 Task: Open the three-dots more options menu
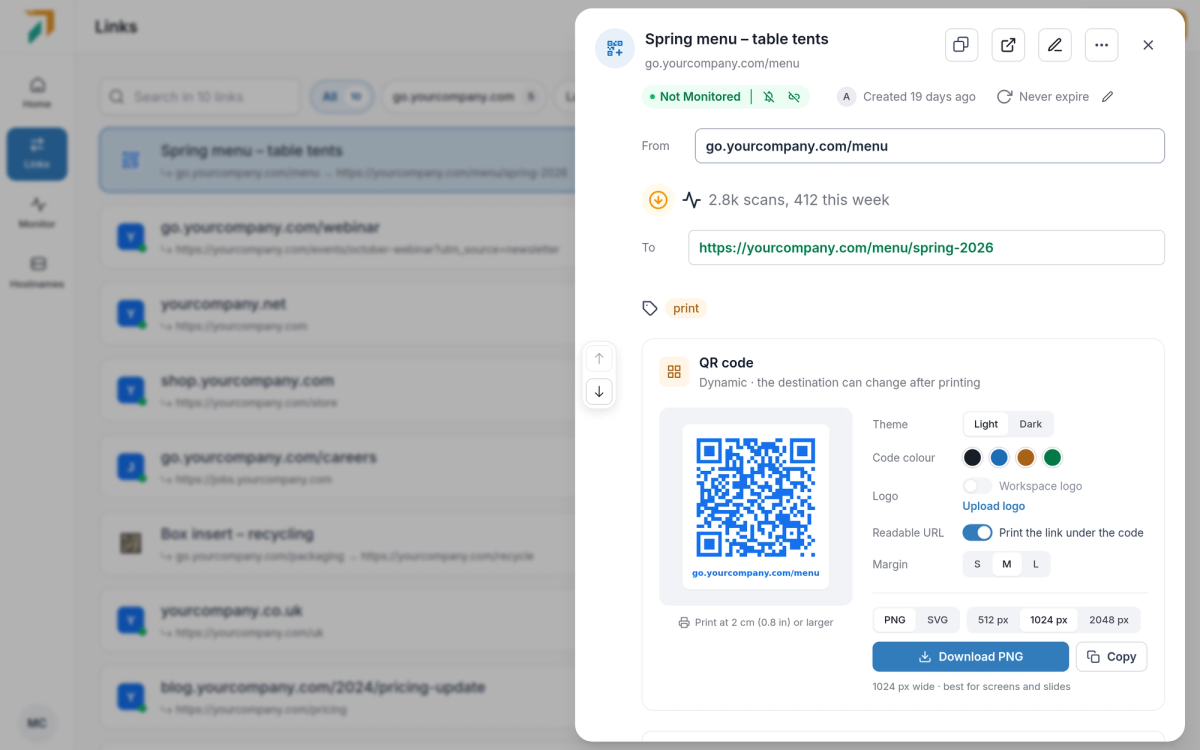click(x=1101, y=45)
